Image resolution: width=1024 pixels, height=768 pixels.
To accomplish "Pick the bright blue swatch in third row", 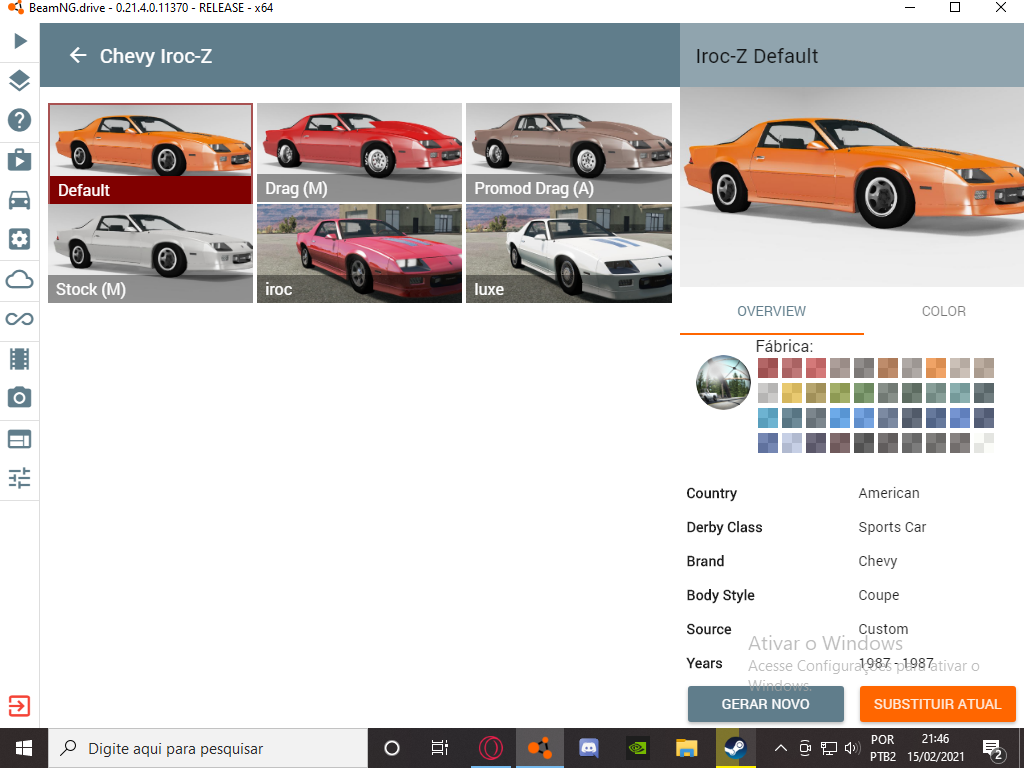I will point(840,418).
